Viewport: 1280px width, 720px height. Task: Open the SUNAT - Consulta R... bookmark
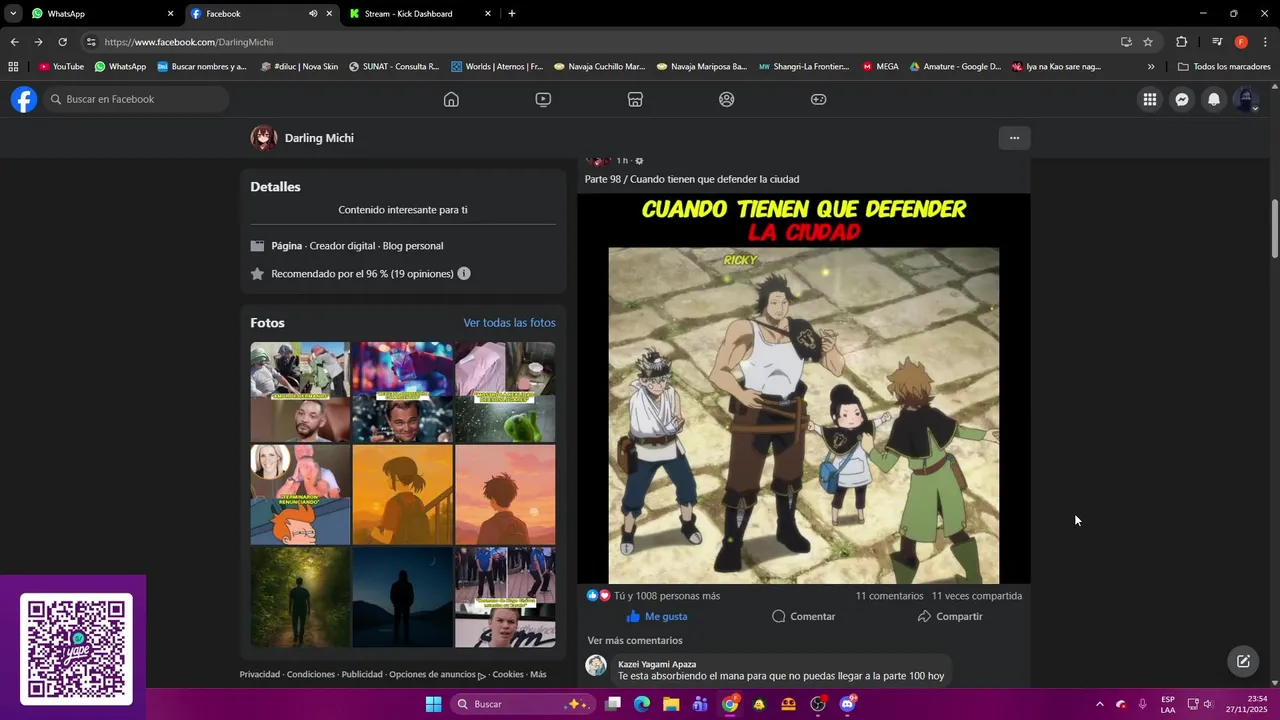coord(394,67)
